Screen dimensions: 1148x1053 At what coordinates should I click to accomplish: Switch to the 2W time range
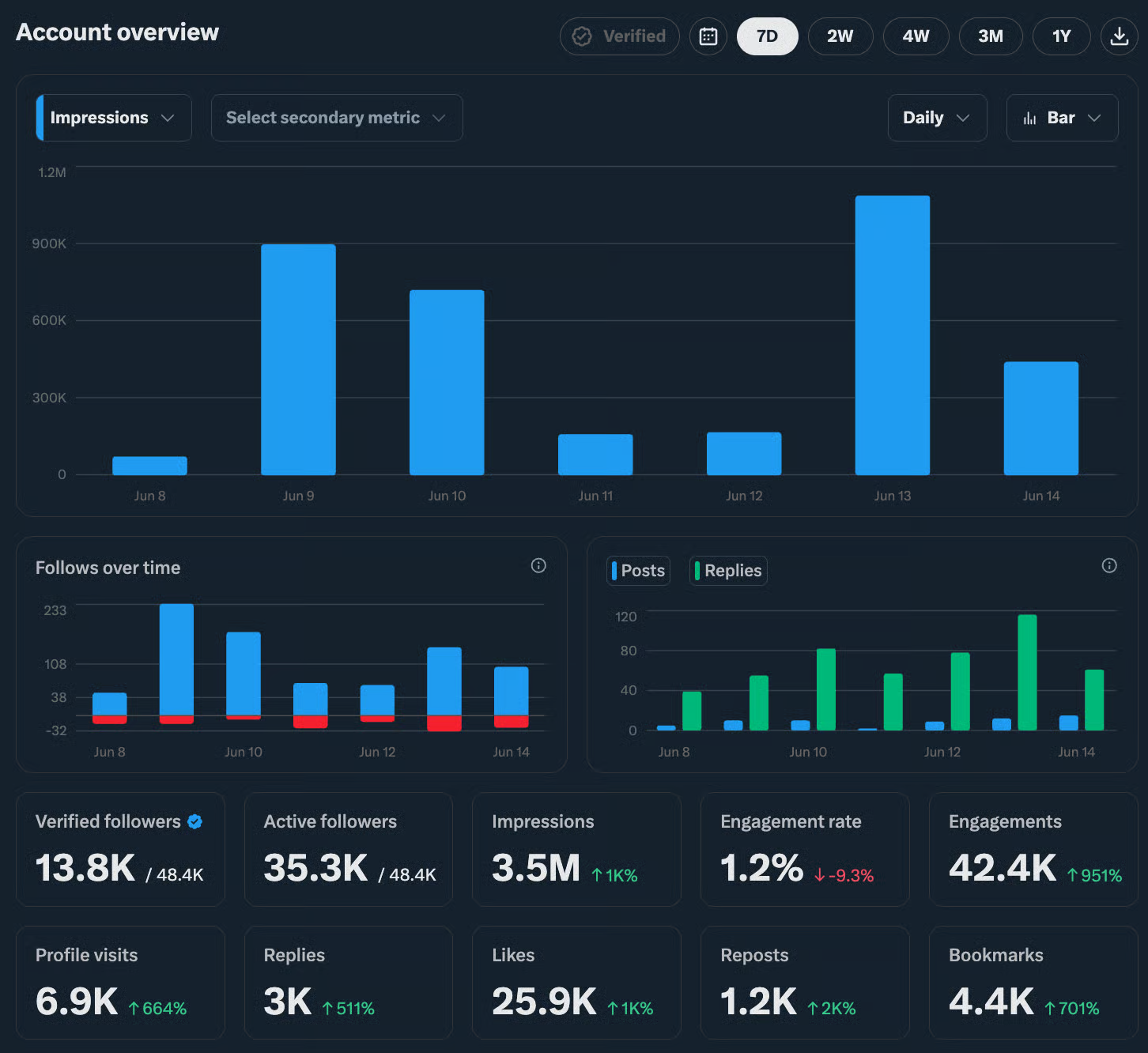pos(840,36)
